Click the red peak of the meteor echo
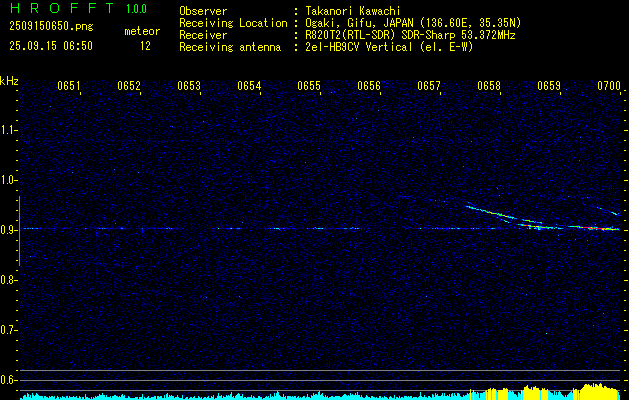 click(x=594, y=228)
